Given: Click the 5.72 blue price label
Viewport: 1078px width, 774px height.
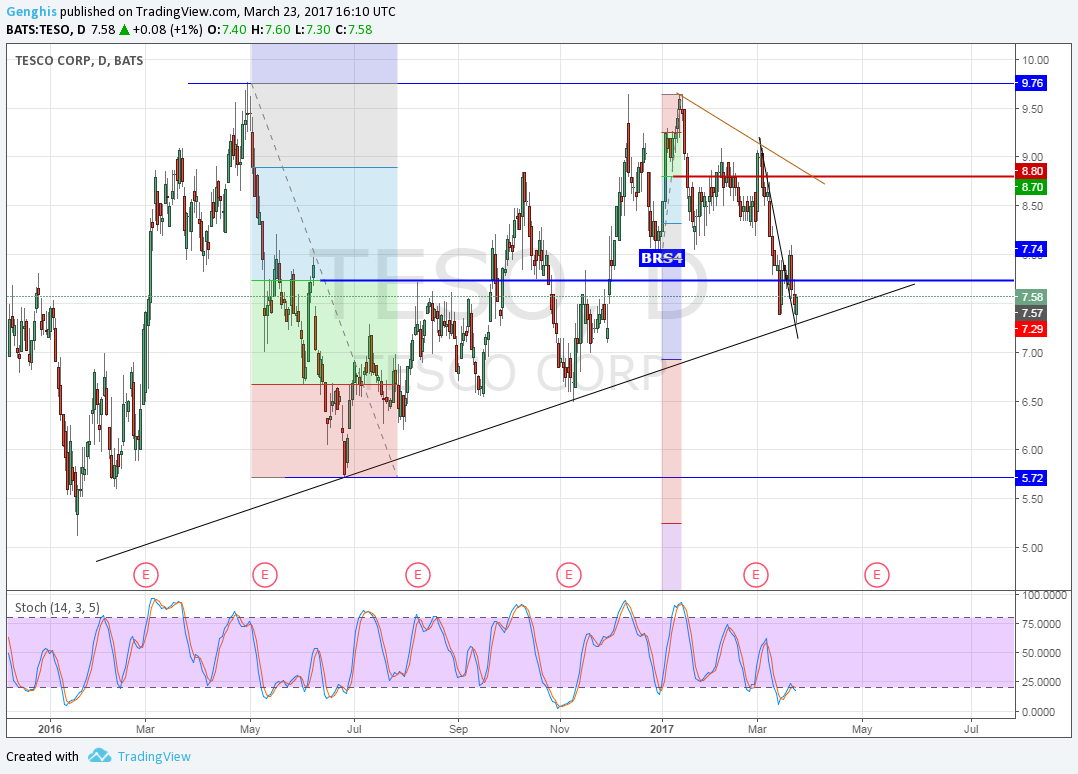Looking at the screenshot, I should coord(1031,478).
